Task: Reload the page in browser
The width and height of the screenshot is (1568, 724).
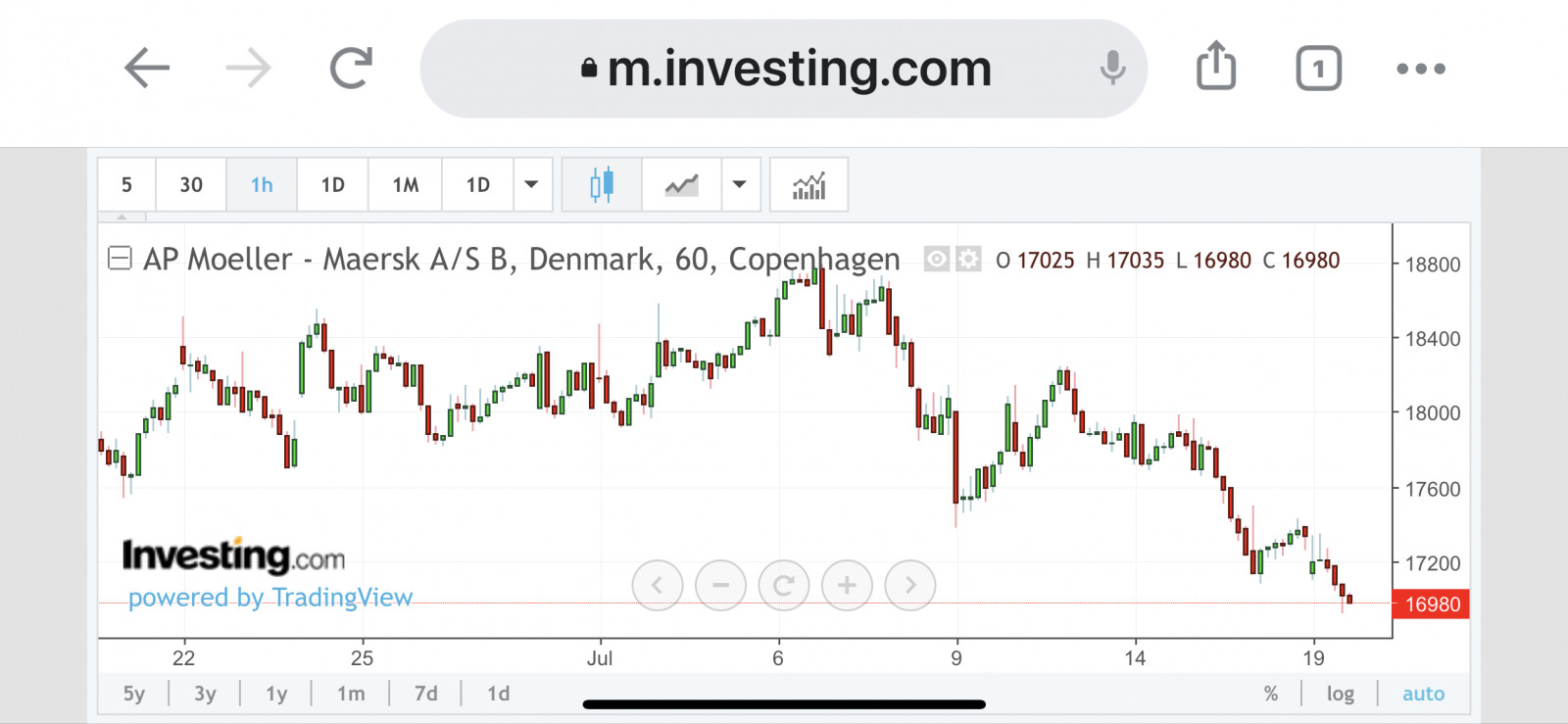Action: 351,69
